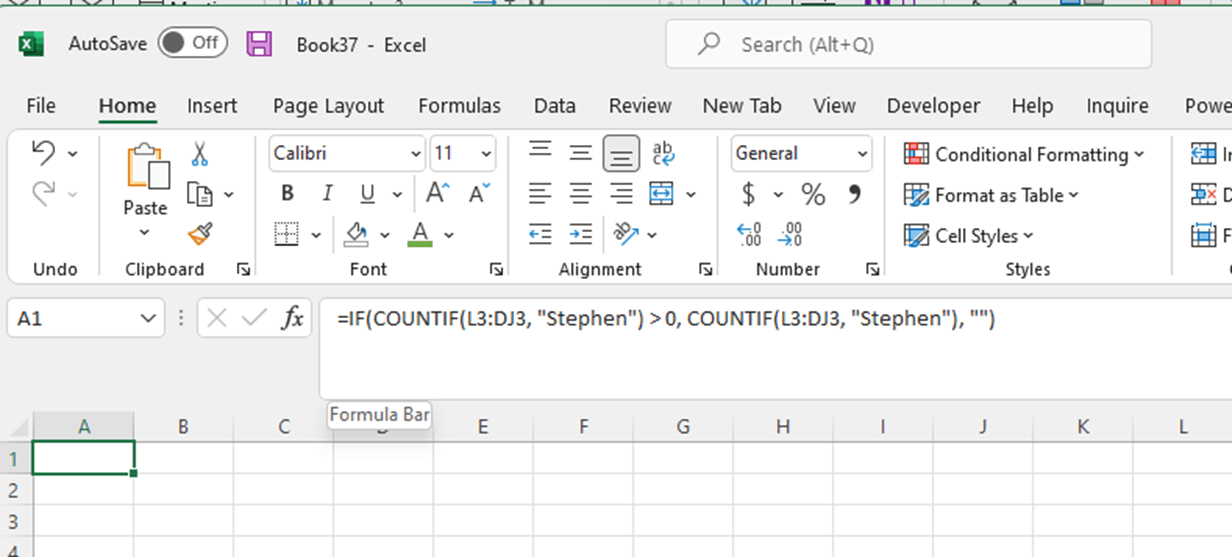
Task: Click Decrease Decimal icon
Action: (x=790, y=234)
